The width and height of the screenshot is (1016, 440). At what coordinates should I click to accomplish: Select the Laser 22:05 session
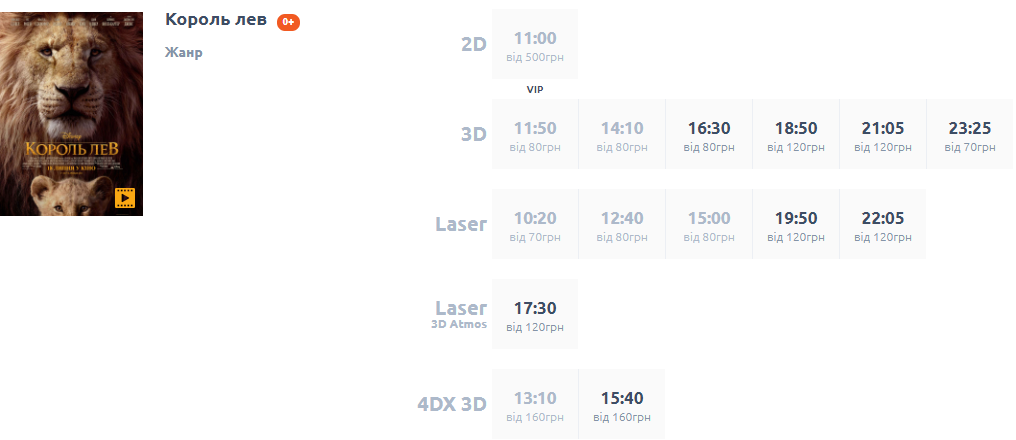(x=883, y=225)
